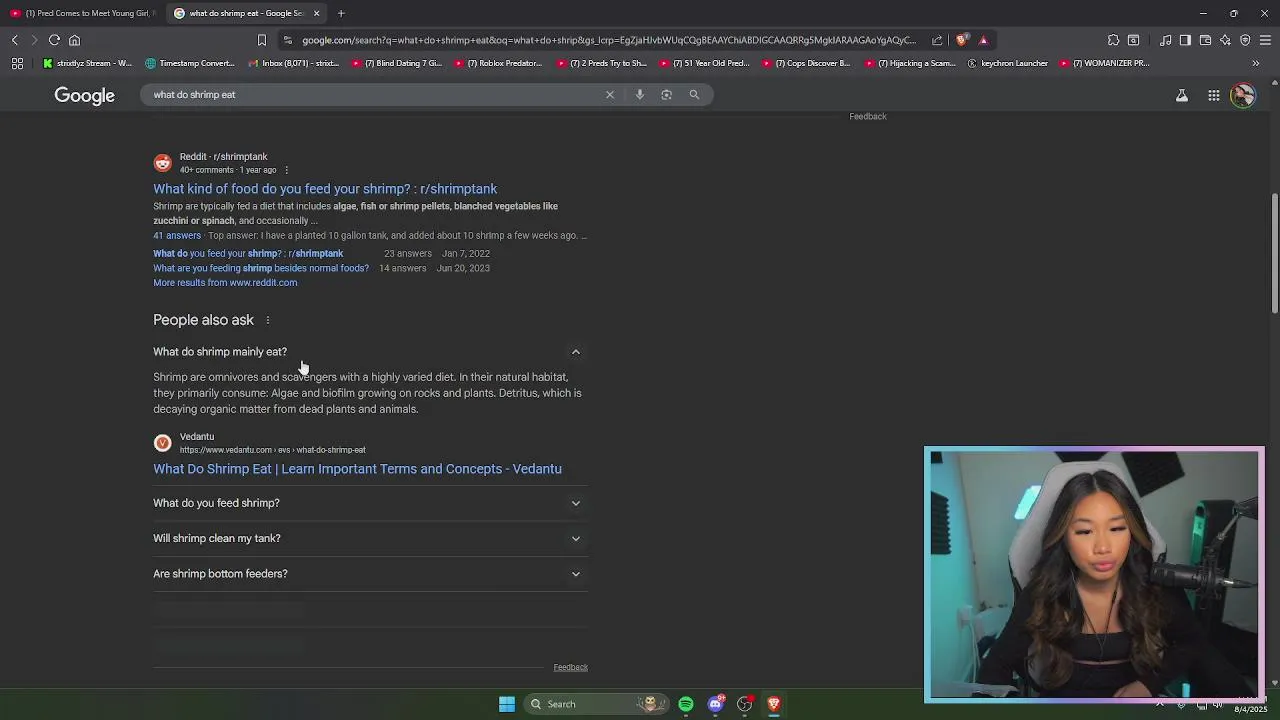Image resolution: width=1280 pixels, height=720 pixels.
Task: Open the keychron Launcher bookmark
Action: [1007, 63]
